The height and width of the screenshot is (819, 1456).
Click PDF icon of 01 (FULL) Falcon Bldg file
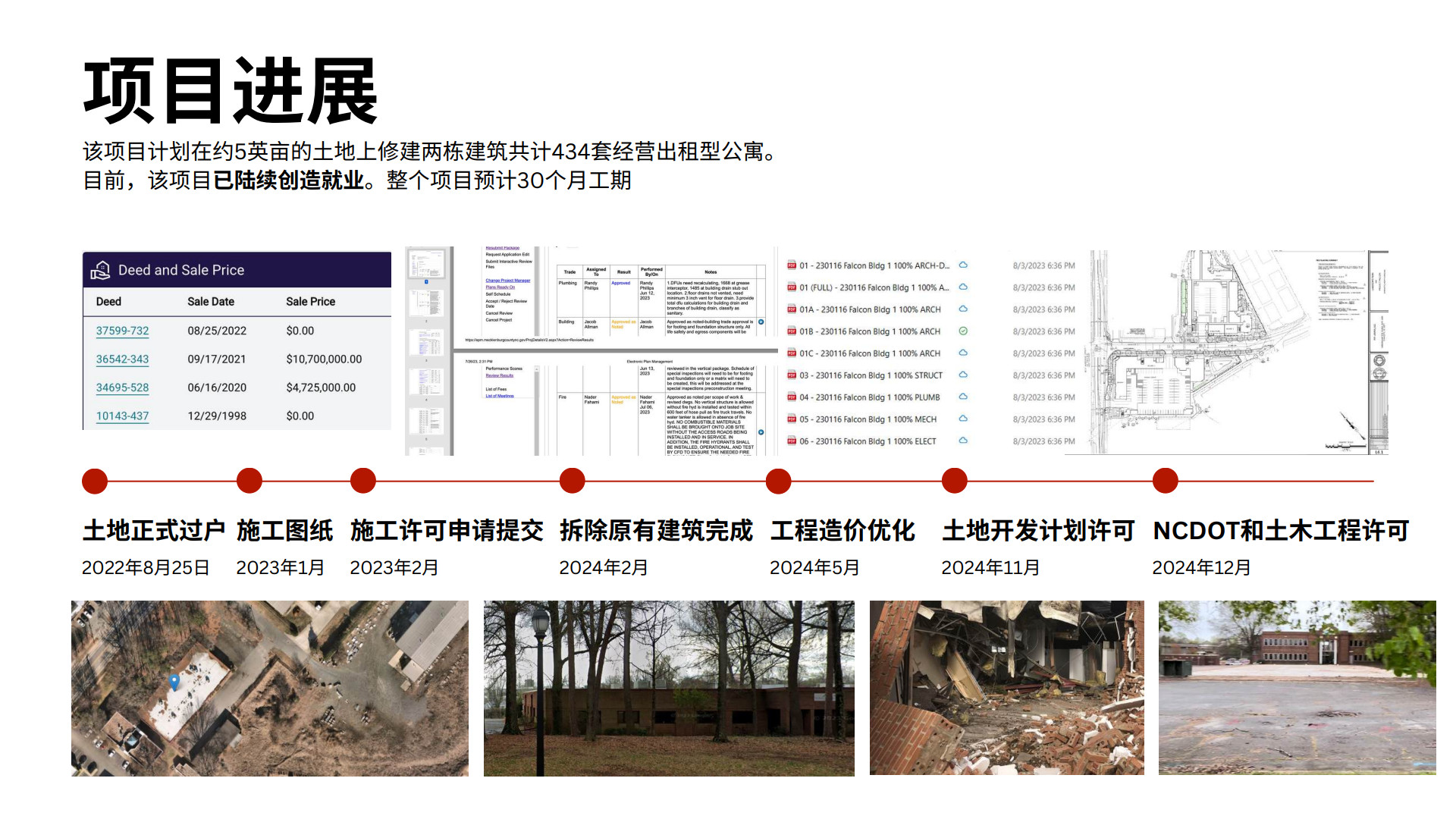click(792, 287)
